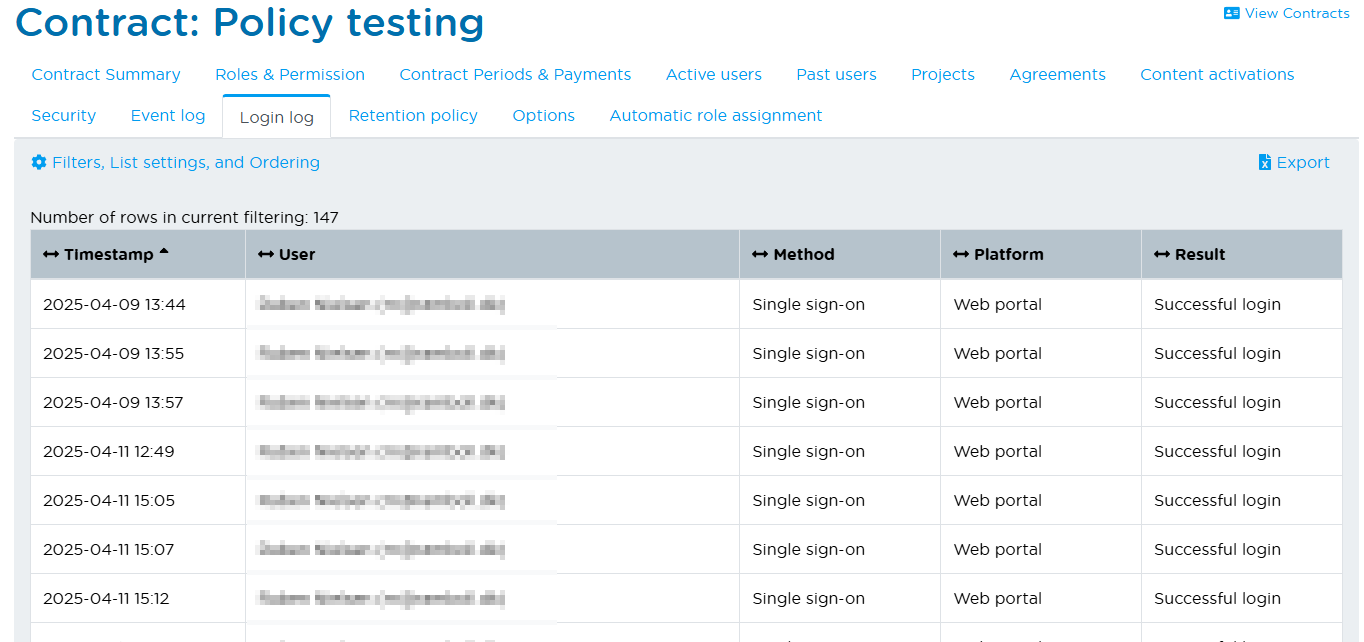The image size is (1364, 642).
Task: Click the Export link
Action: (1302, 162)
